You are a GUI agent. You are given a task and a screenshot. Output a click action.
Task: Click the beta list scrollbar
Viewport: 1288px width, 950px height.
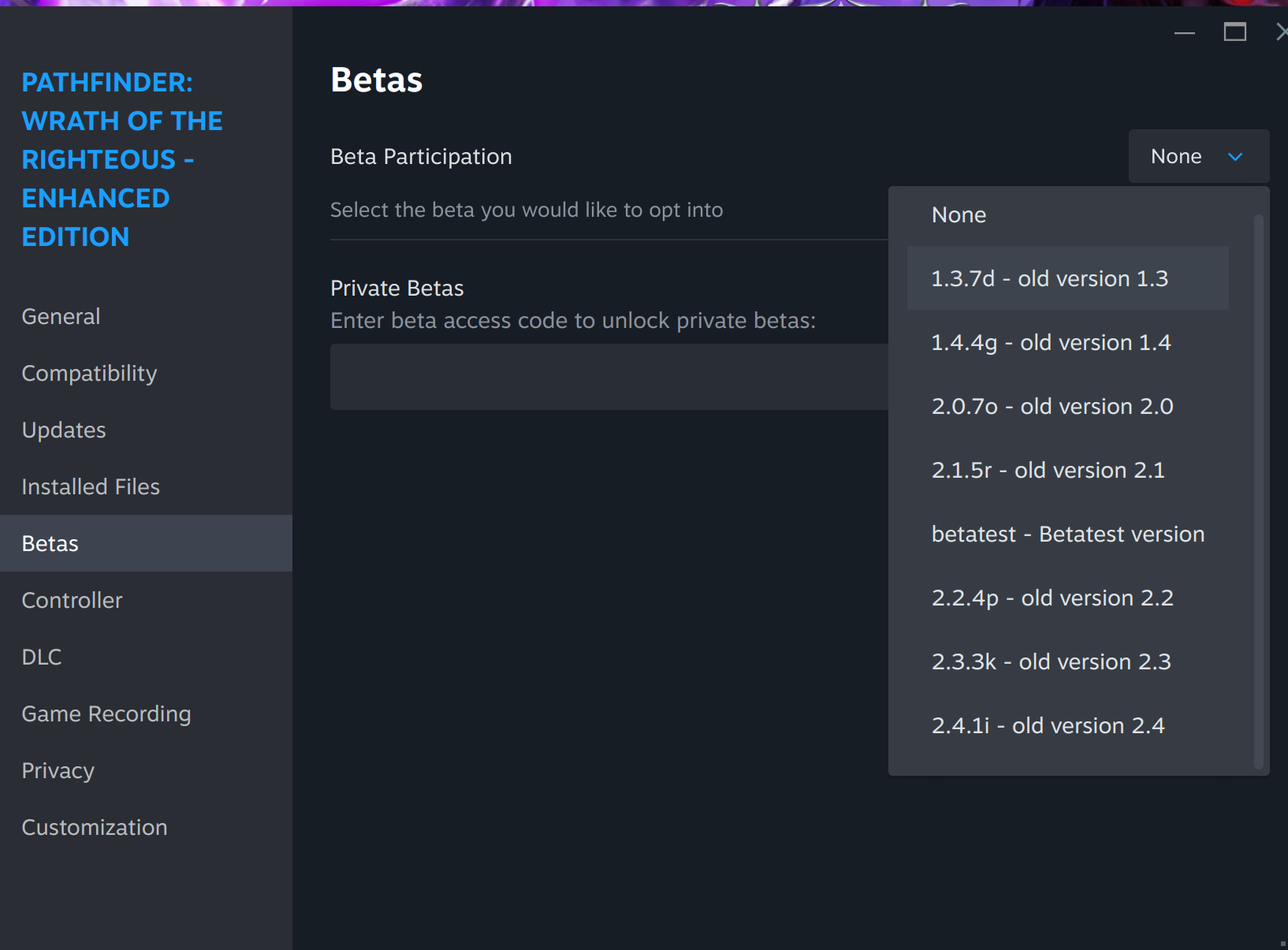pyautogui.click(x=1258, y=492)
